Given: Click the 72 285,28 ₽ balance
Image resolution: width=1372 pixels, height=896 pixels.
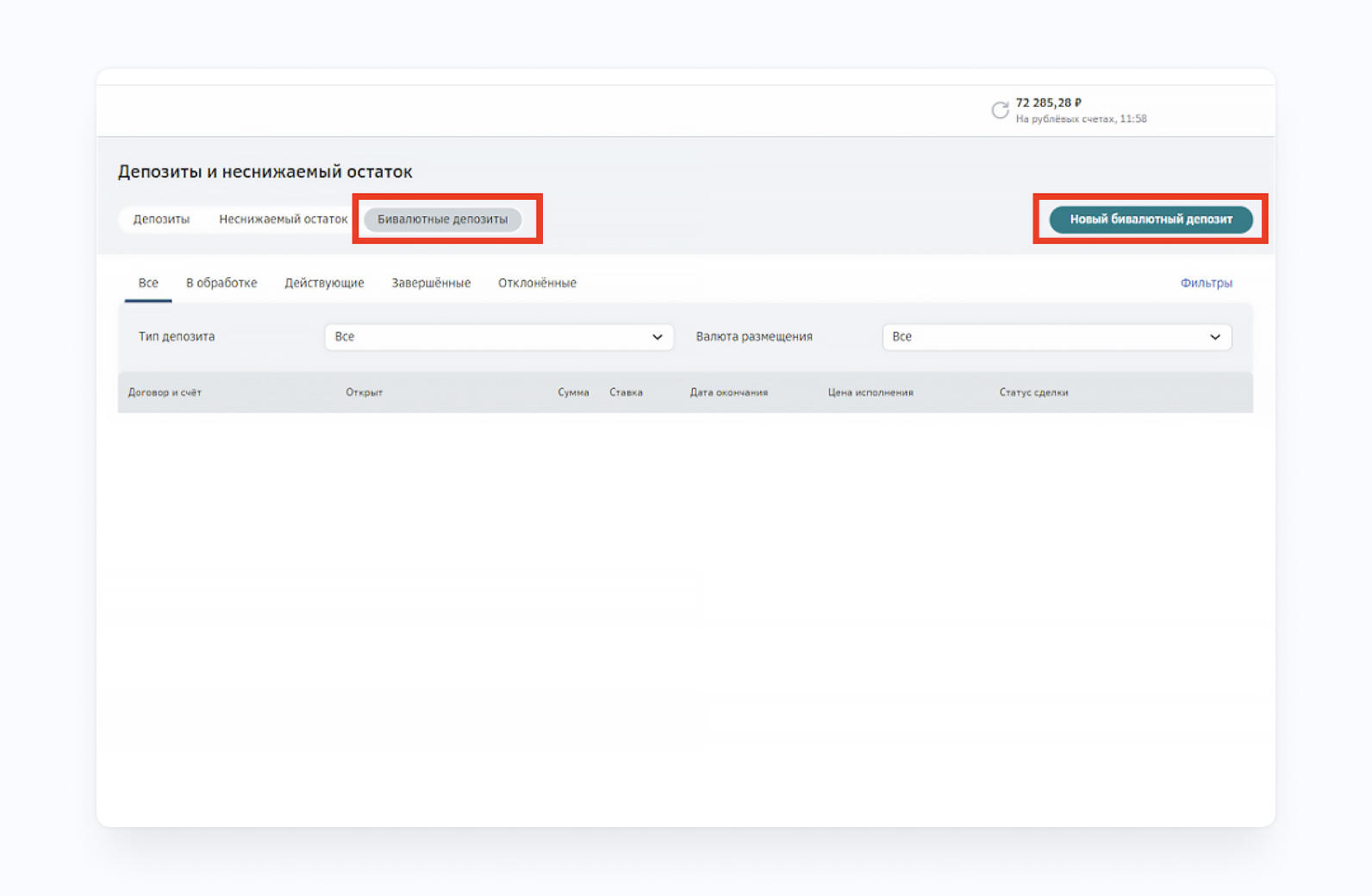Looking at the screenshot, I should [x=1049, y=103].
